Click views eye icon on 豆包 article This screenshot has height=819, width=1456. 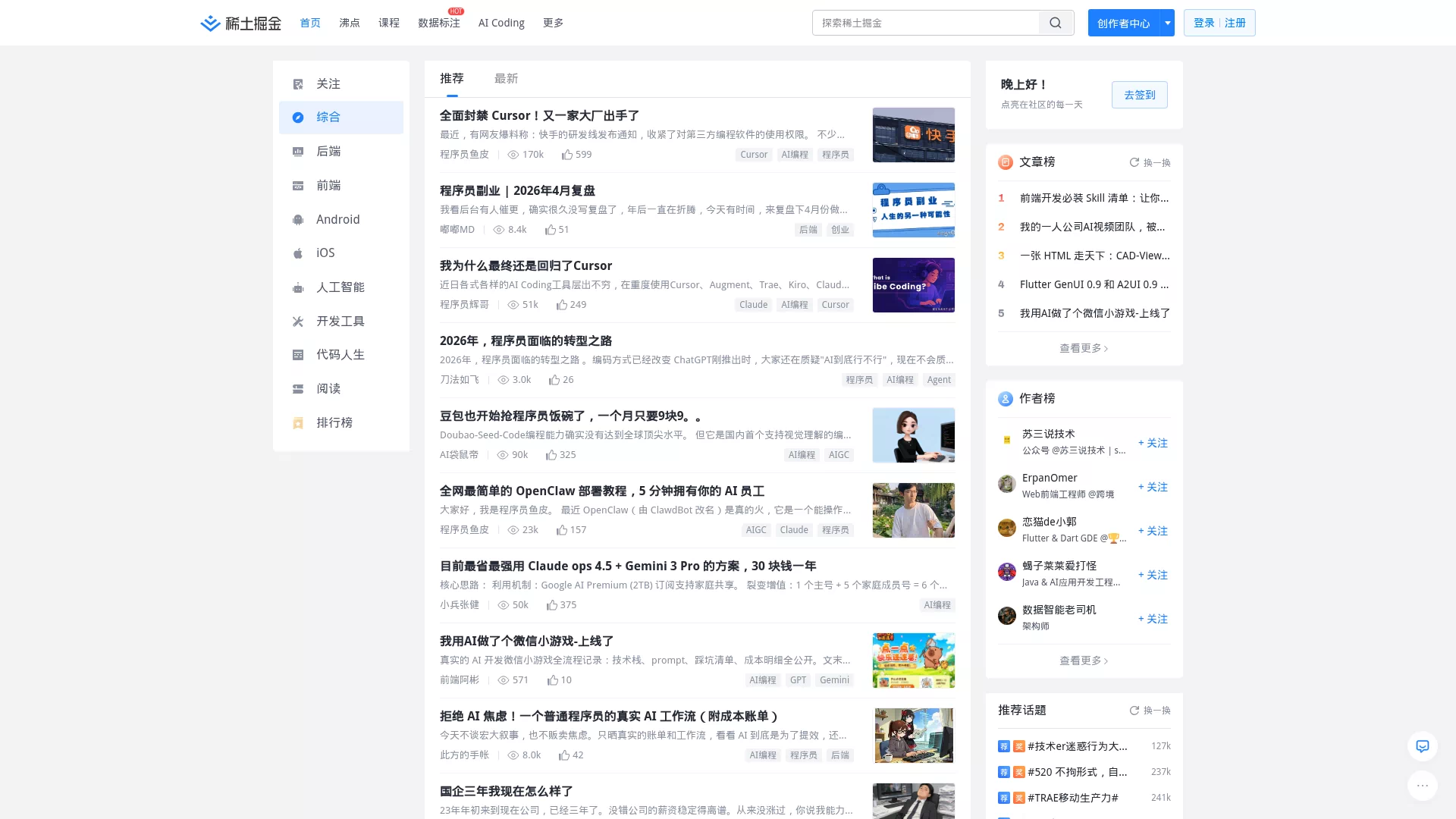click(x=502, y=455)
